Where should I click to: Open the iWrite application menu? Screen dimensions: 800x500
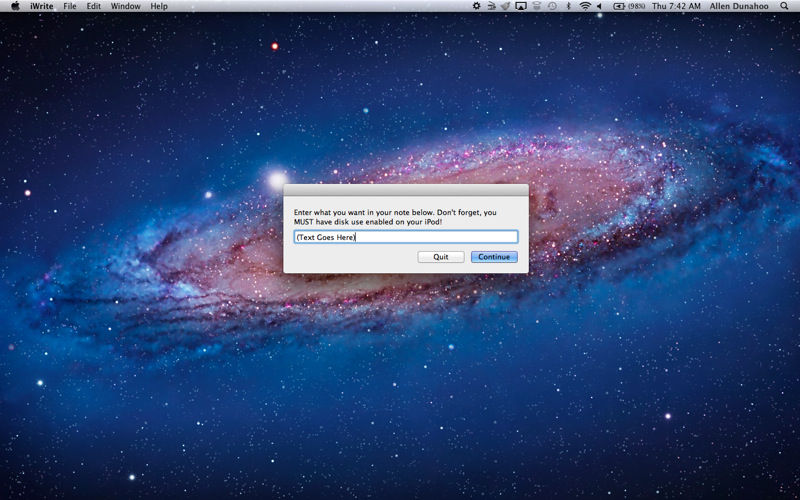[41, 6]
